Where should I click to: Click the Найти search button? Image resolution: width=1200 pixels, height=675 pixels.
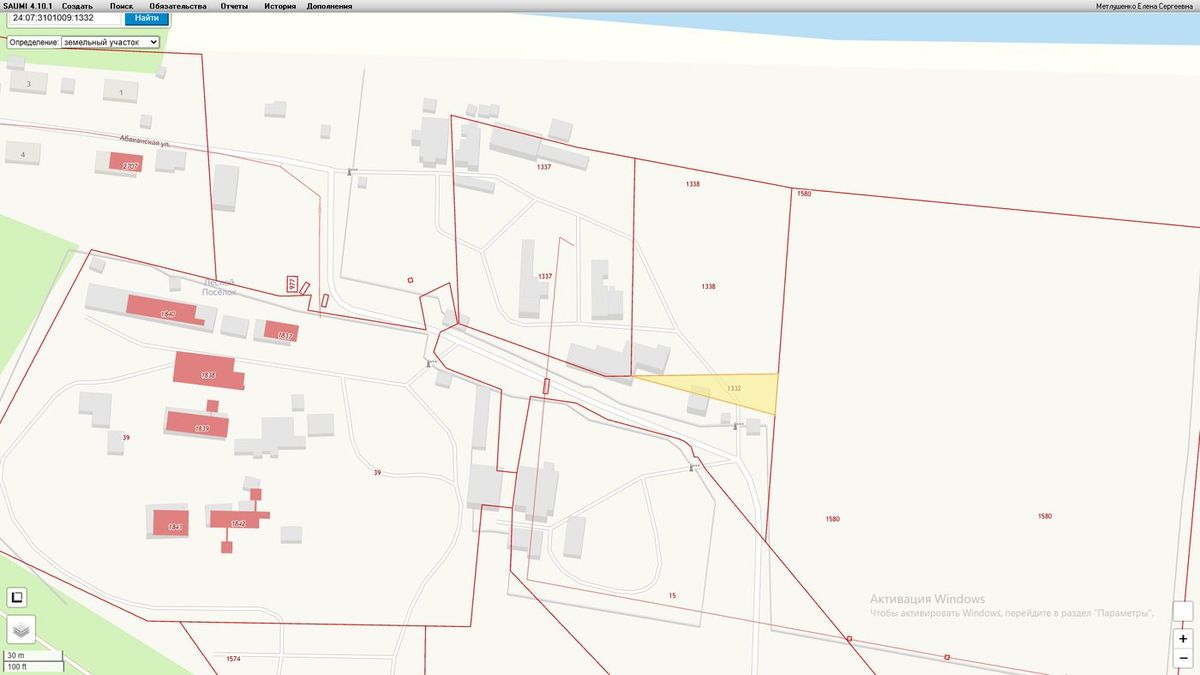[x=147, y=18]
